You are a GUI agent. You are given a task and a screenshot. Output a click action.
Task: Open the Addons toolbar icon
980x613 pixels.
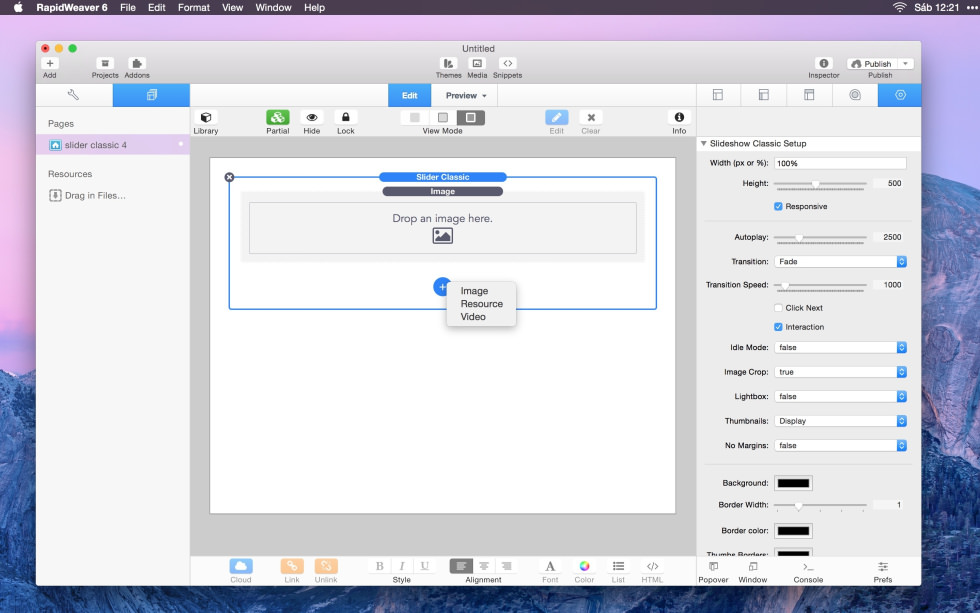click(137, 63)
